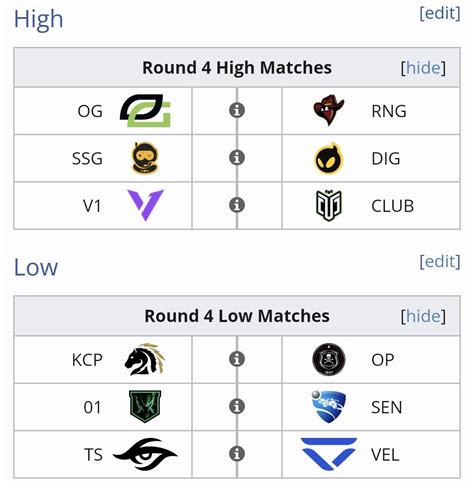Click the Renegades cowboy logo
The height and width of the screenshot is (487, 474).
[x=329, y=110]
